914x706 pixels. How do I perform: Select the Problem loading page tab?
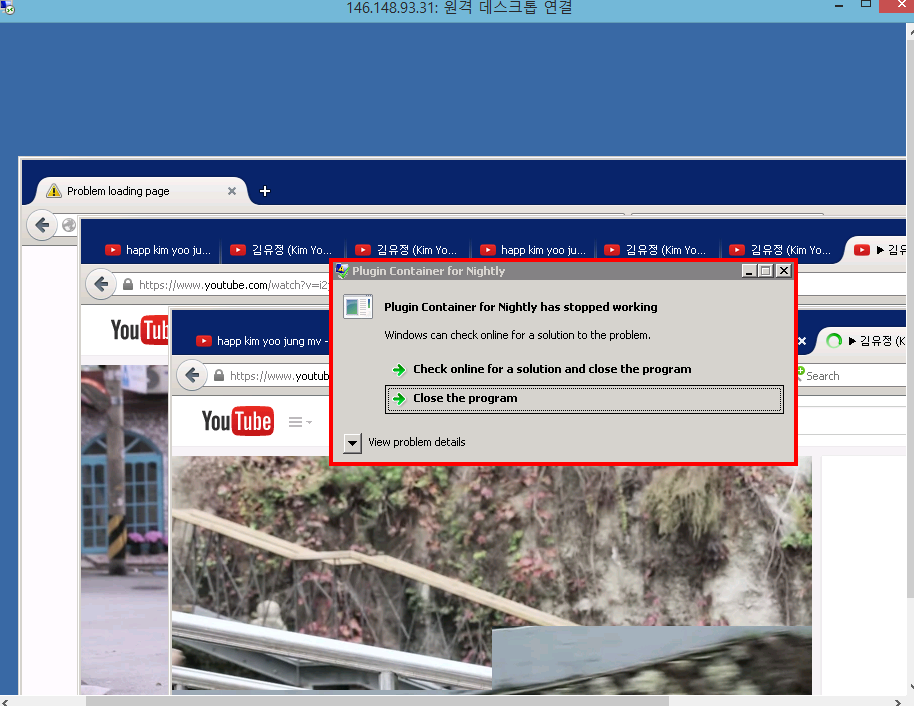tap(118, 191)
